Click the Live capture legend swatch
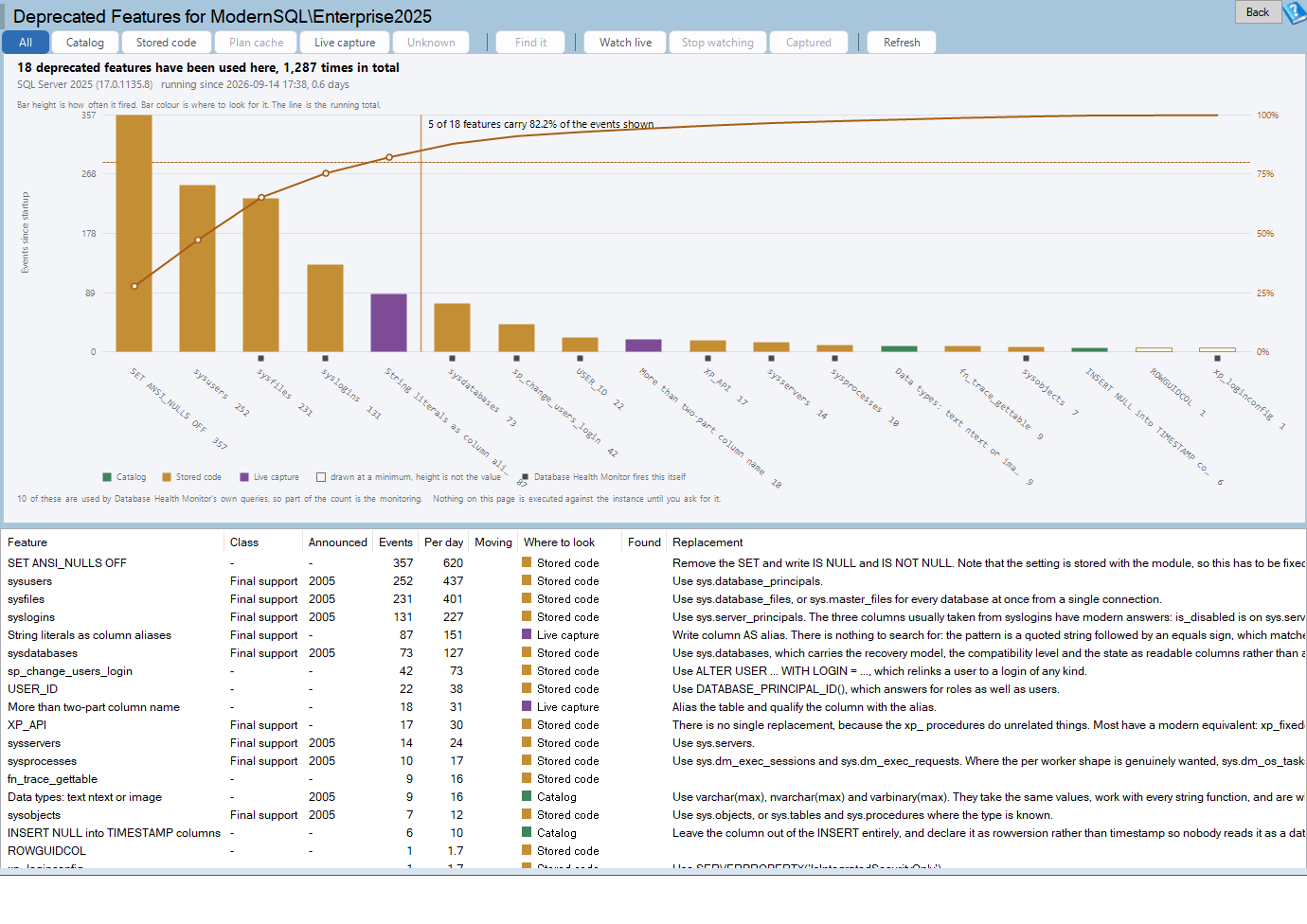This screenshot has width=1307, height=924. point(244,477)
